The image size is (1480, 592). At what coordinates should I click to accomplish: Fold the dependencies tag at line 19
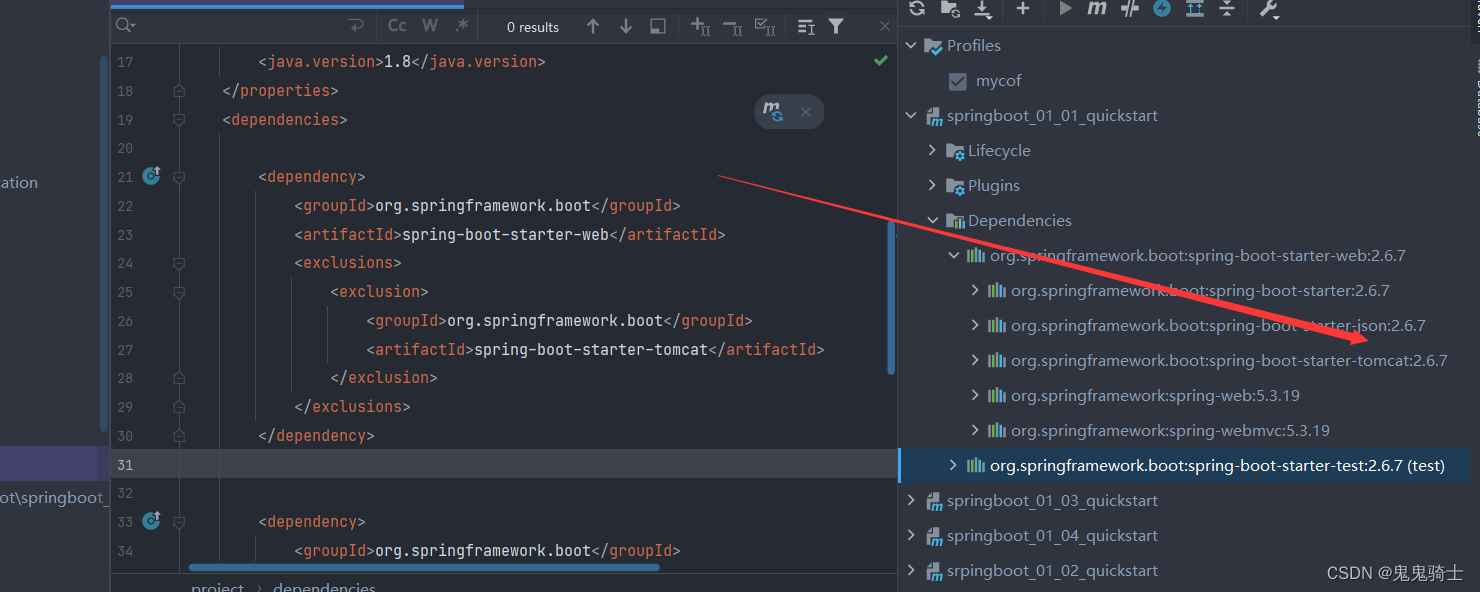pyautogui.click(x=179, y=119)
